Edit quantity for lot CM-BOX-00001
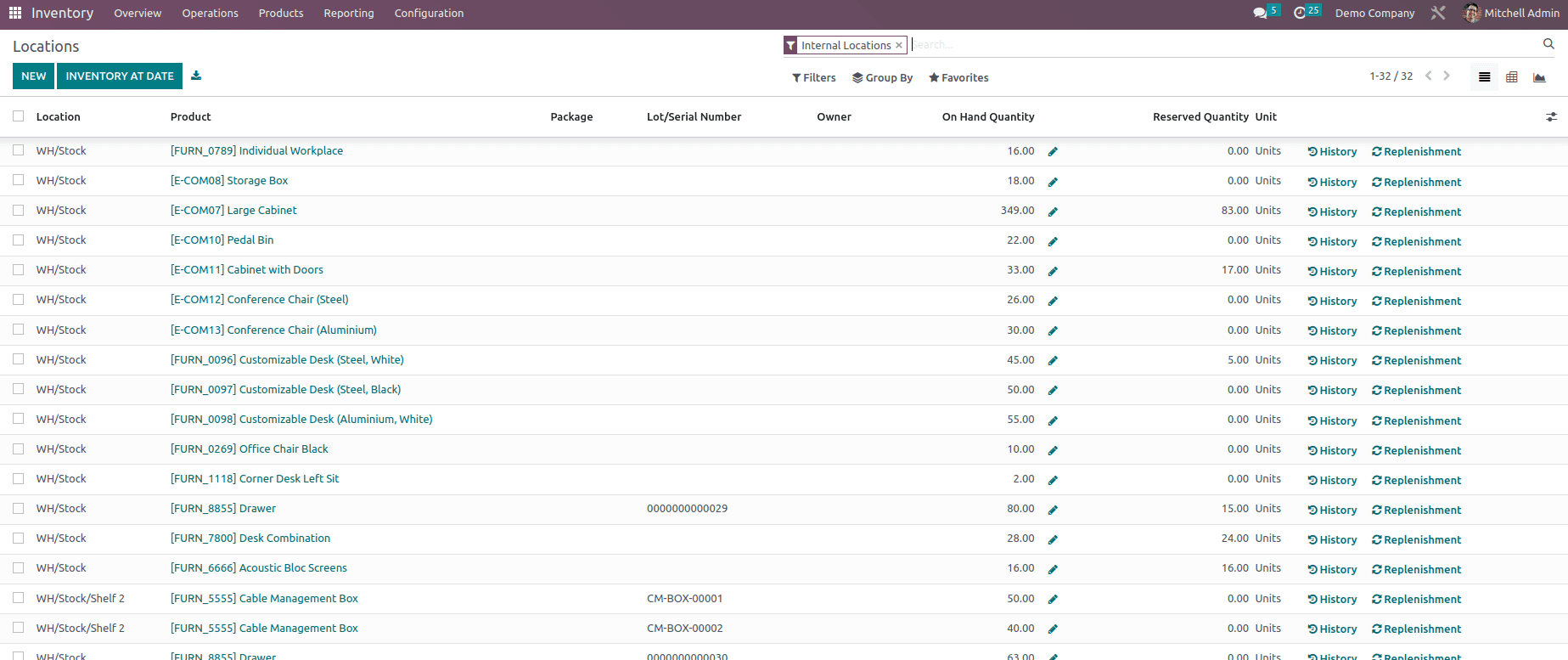Image resolution: width=1568 pixels, height=660 pixels. pyautogui.click(x=1053, y=599)
